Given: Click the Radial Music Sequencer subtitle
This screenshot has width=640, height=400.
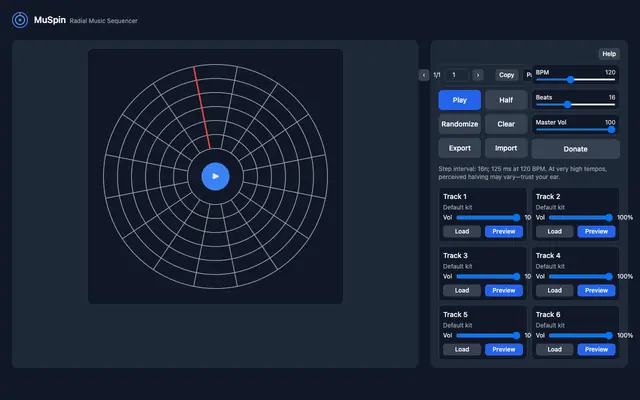Looking at the screenshot, I should (x=103, y=21).
